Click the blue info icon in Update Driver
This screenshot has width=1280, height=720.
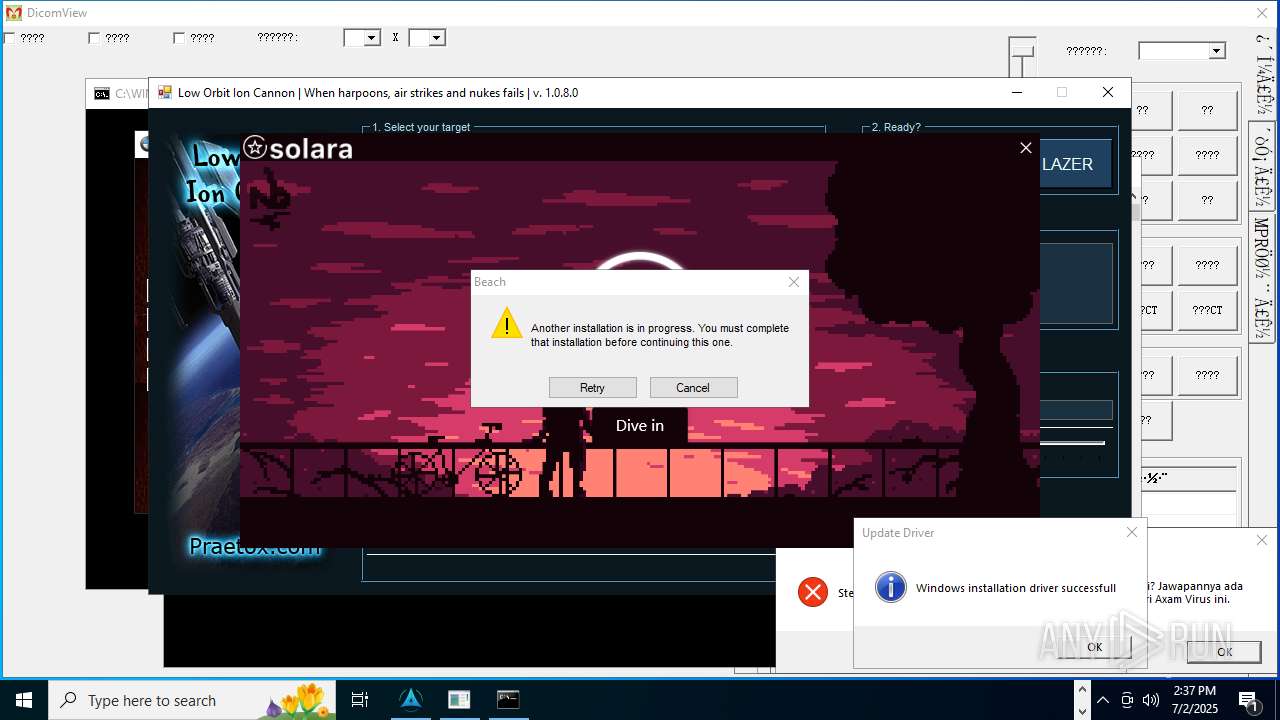pos(890,587)
